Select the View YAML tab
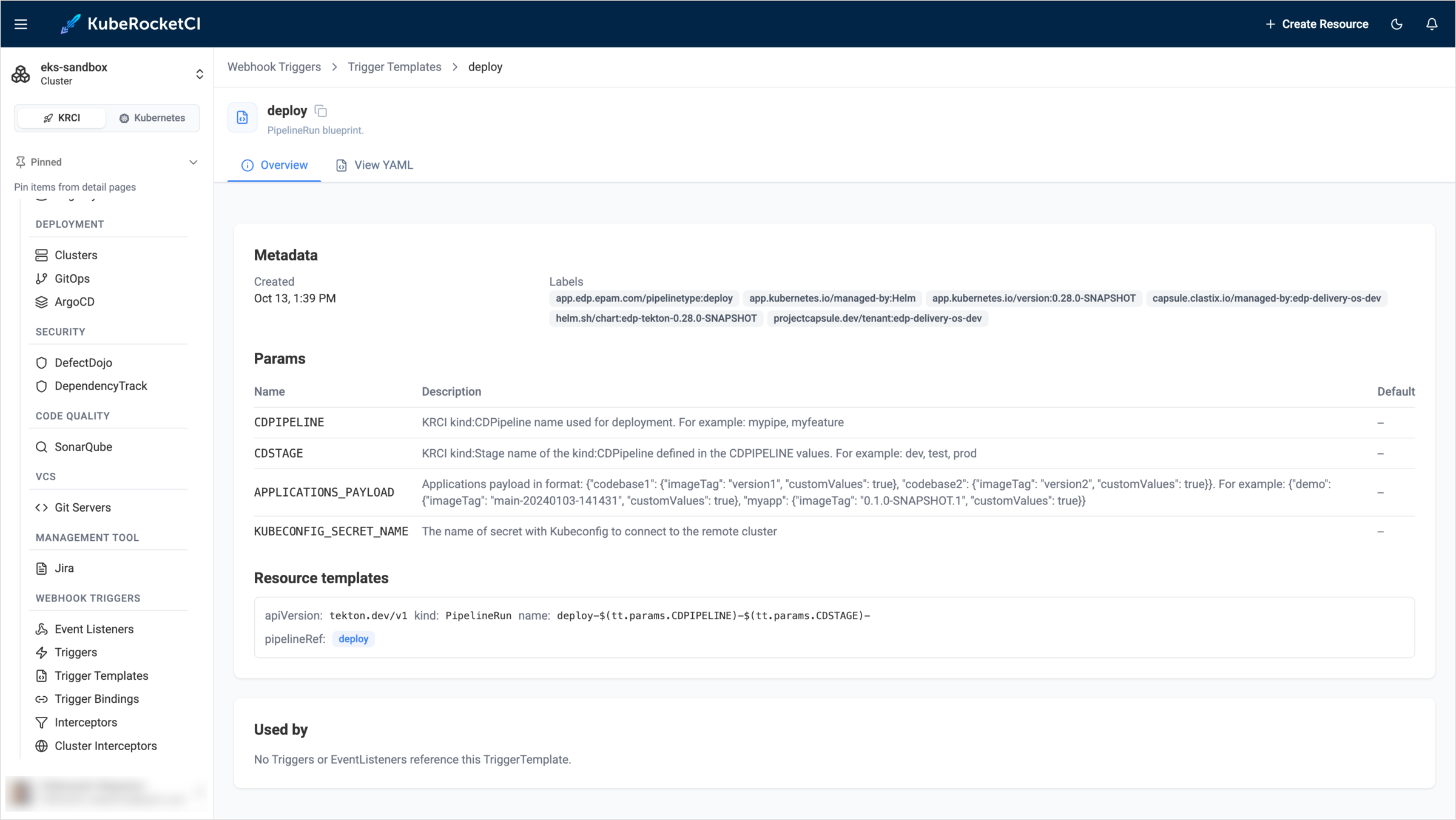This screenshot has height=820, width=1456. click(374, 165)
